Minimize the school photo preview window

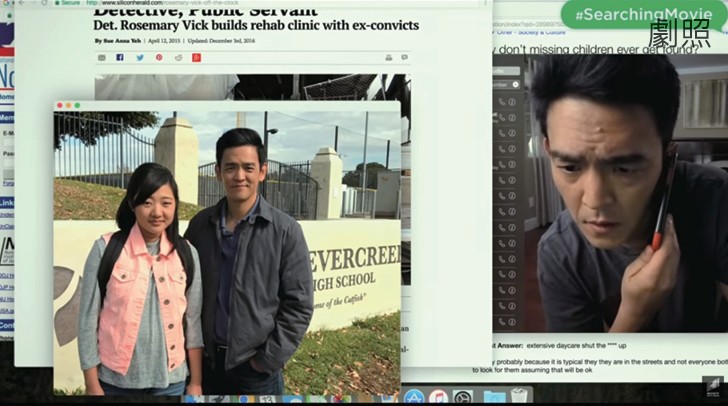click(x=68, y=105)
